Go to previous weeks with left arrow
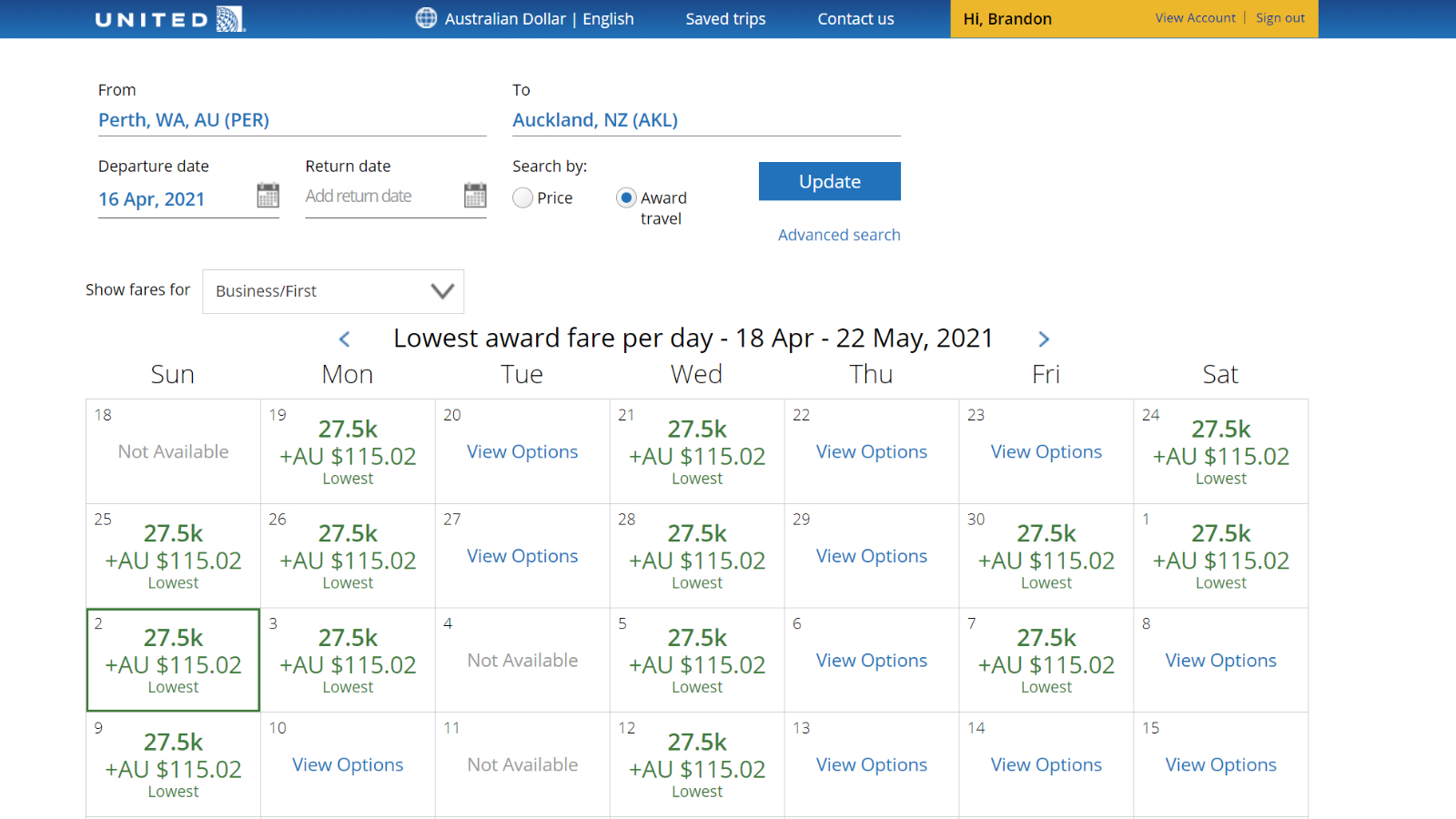This screenshot has height=819, width=1456. pos(344,339)
